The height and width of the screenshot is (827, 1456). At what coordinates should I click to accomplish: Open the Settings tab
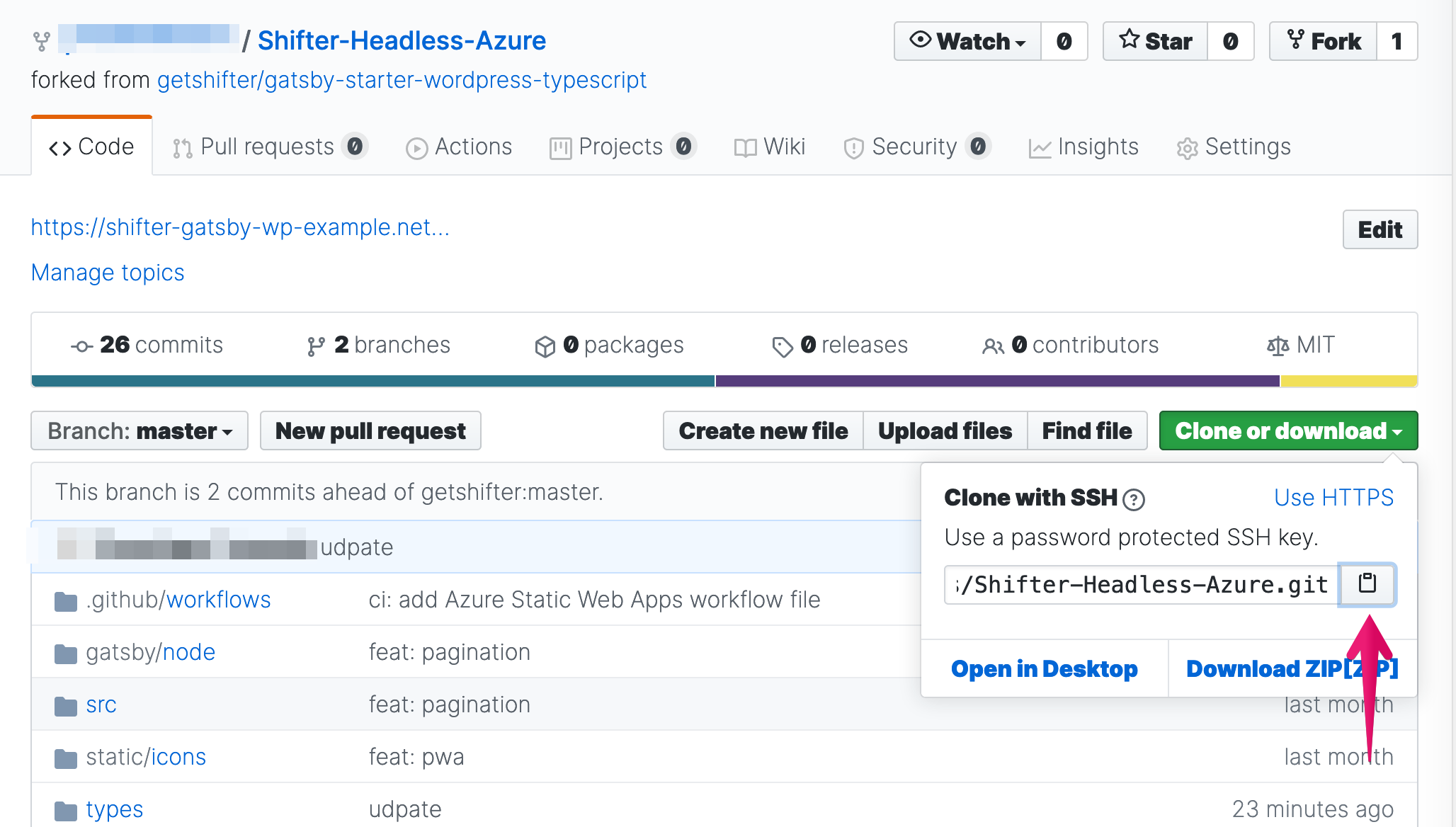1234,147
